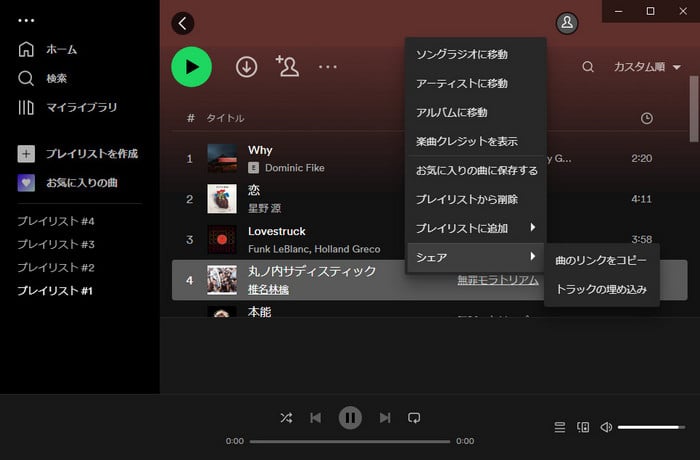
Task: Click the Why album thumbnail
Action: (222, 158)
